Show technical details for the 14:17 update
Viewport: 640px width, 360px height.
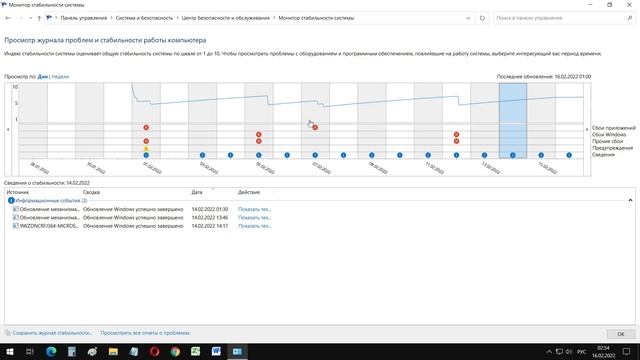254,226
